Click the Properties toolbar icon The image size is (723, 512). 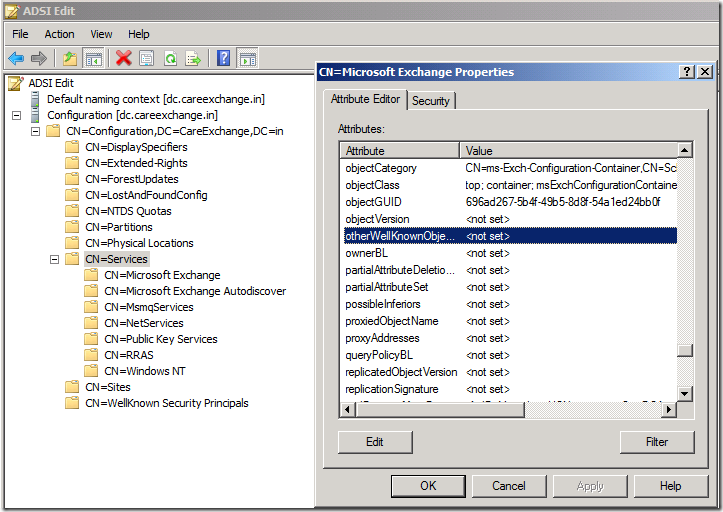[x=147, y=59]
